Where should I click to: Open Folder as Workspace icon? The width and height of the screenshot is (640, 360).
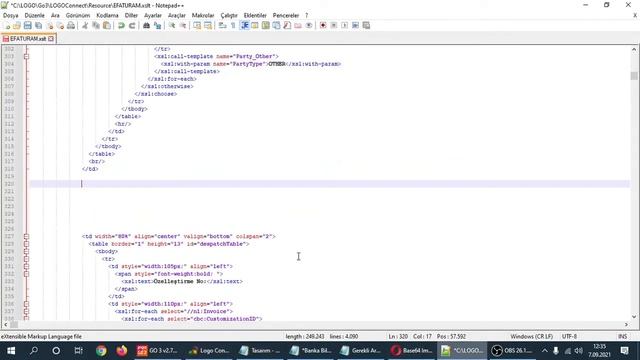click(x=298, y=26)
